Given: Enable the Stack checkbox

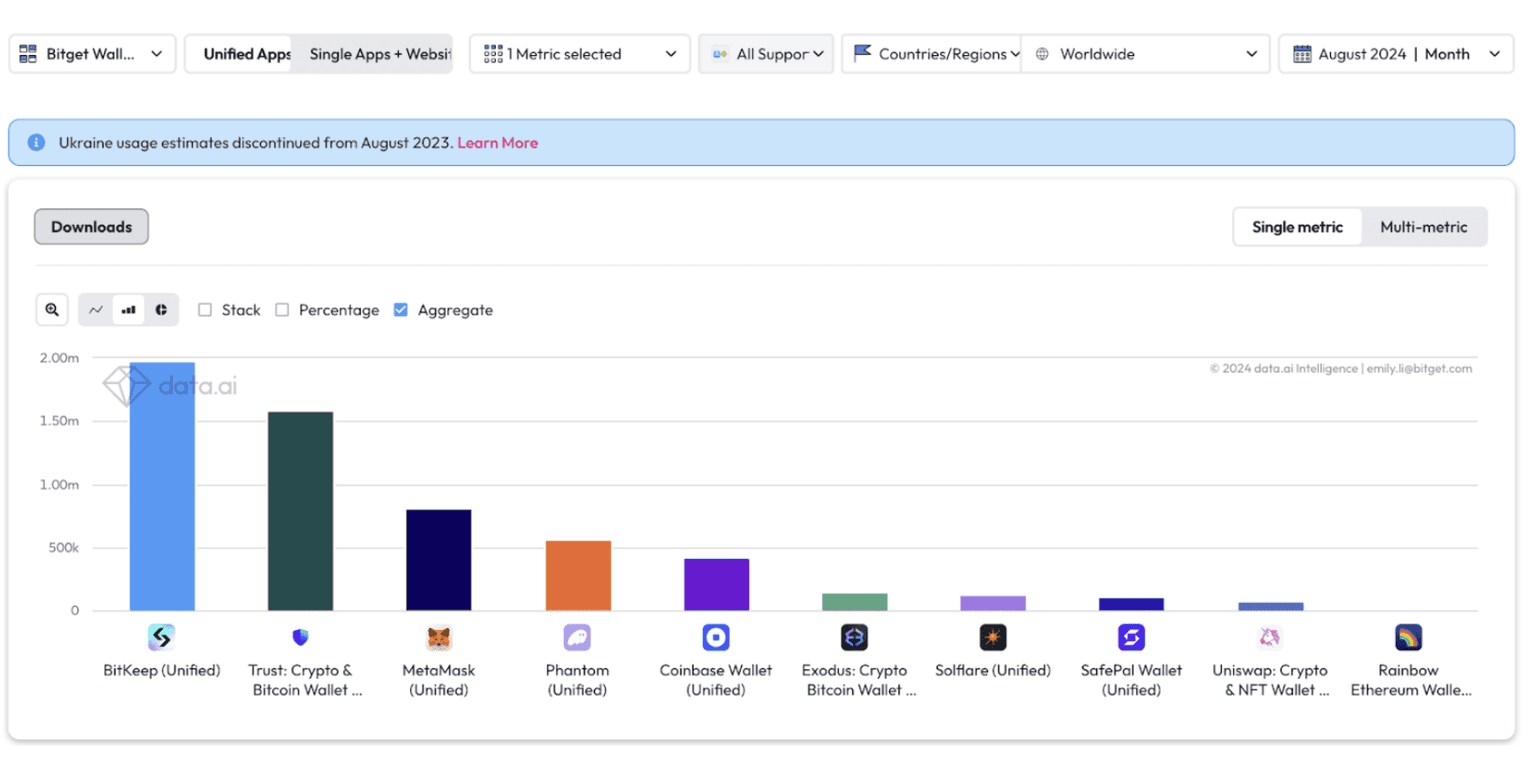Looking at the screenshot, I should click(205, 310).
